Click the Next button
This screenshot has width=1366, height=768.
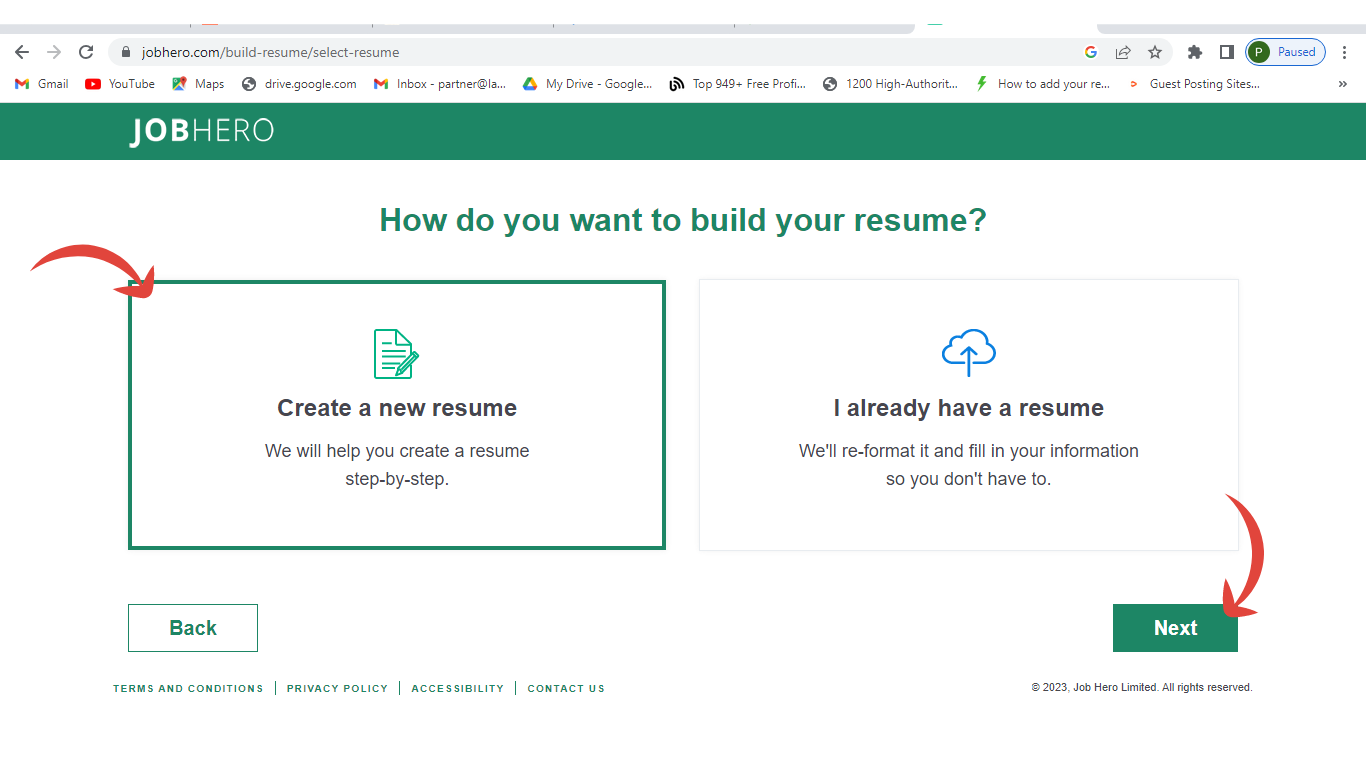click(1175, 628)
